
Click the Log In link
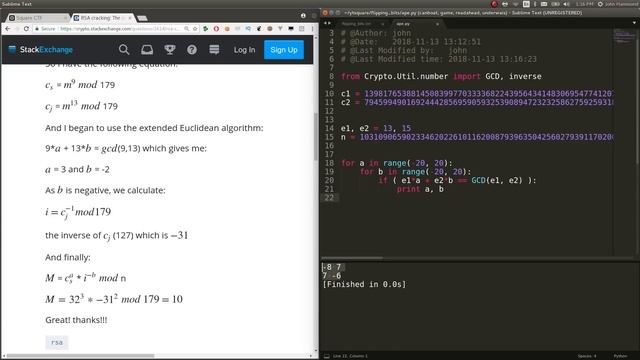pyautogui.click(x=244, y=50)
